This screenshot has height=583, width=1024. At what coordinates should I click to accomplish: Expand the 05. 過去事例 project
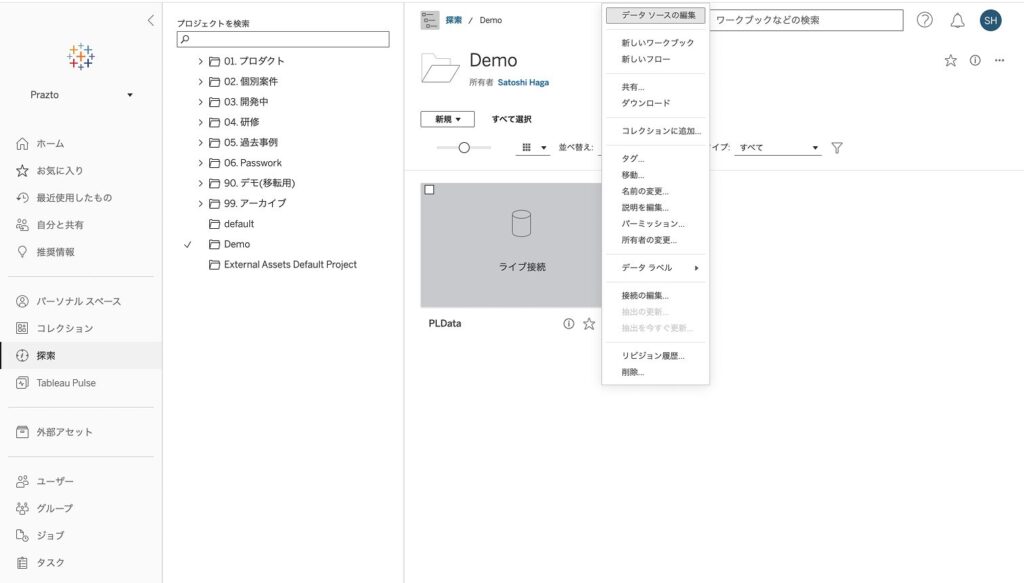coord(200,142)
